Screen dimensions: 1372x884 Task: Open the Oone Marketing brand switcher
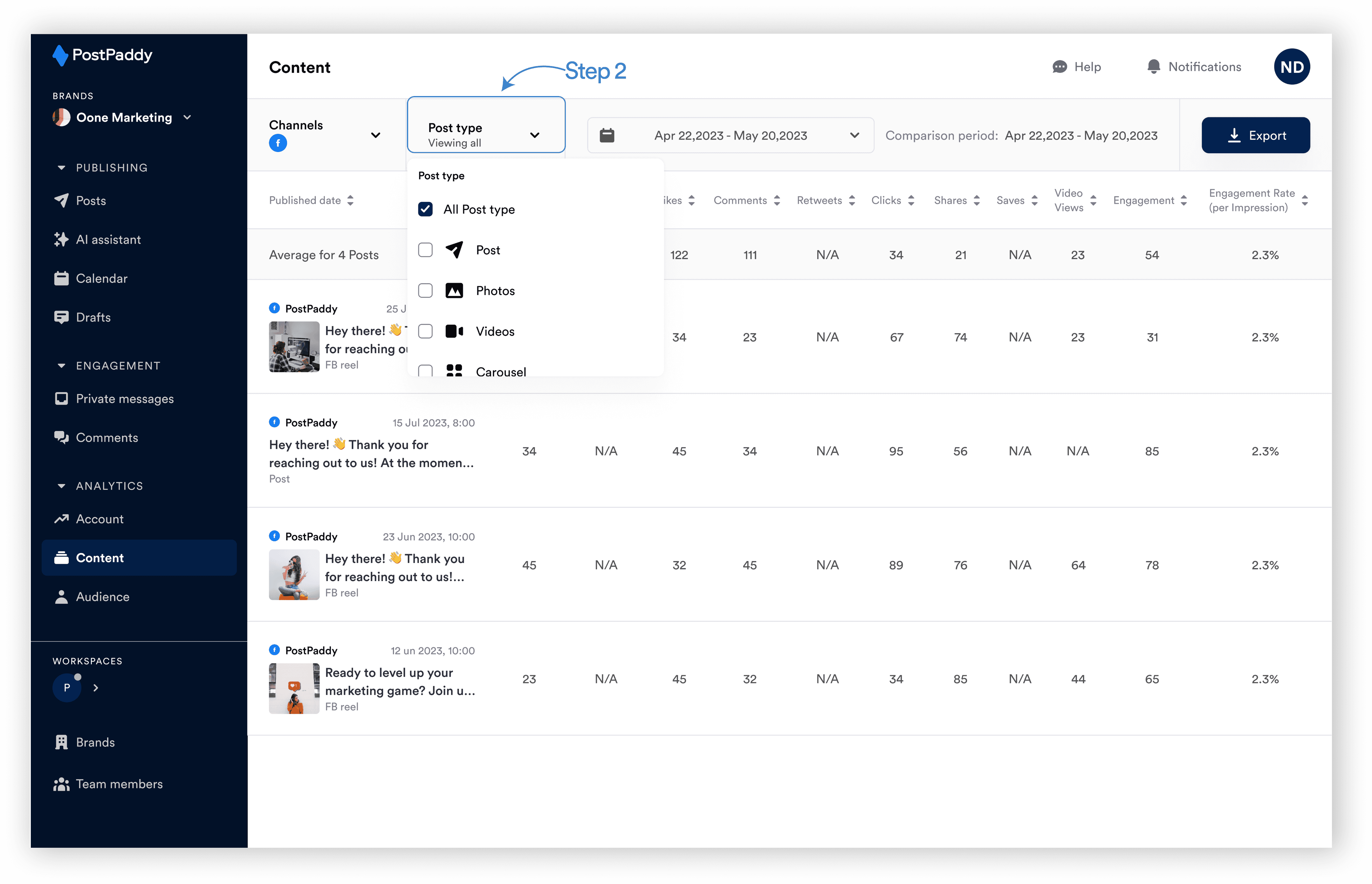124,117
